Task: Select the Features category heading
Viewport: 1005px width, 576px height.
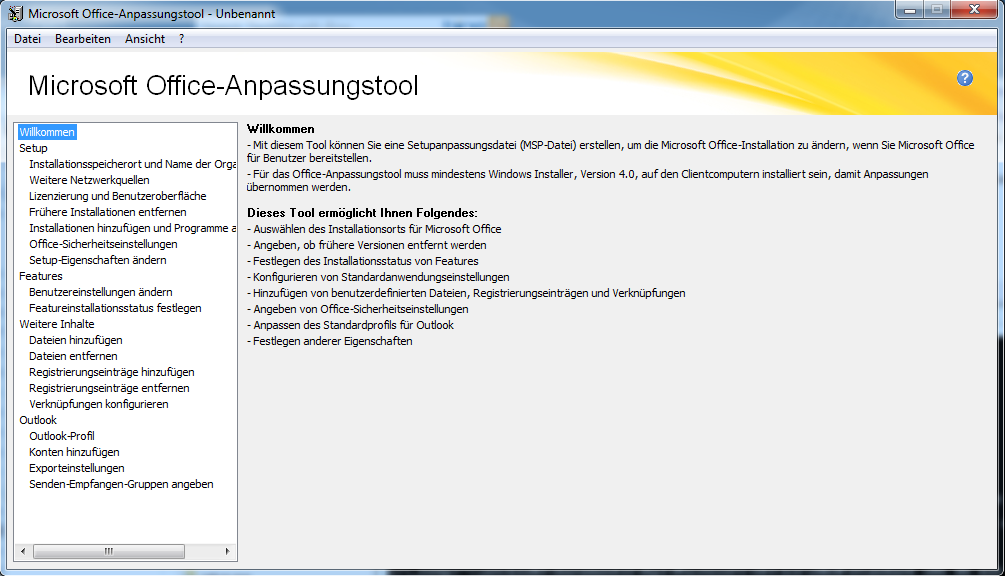Action: pos(40,276)
